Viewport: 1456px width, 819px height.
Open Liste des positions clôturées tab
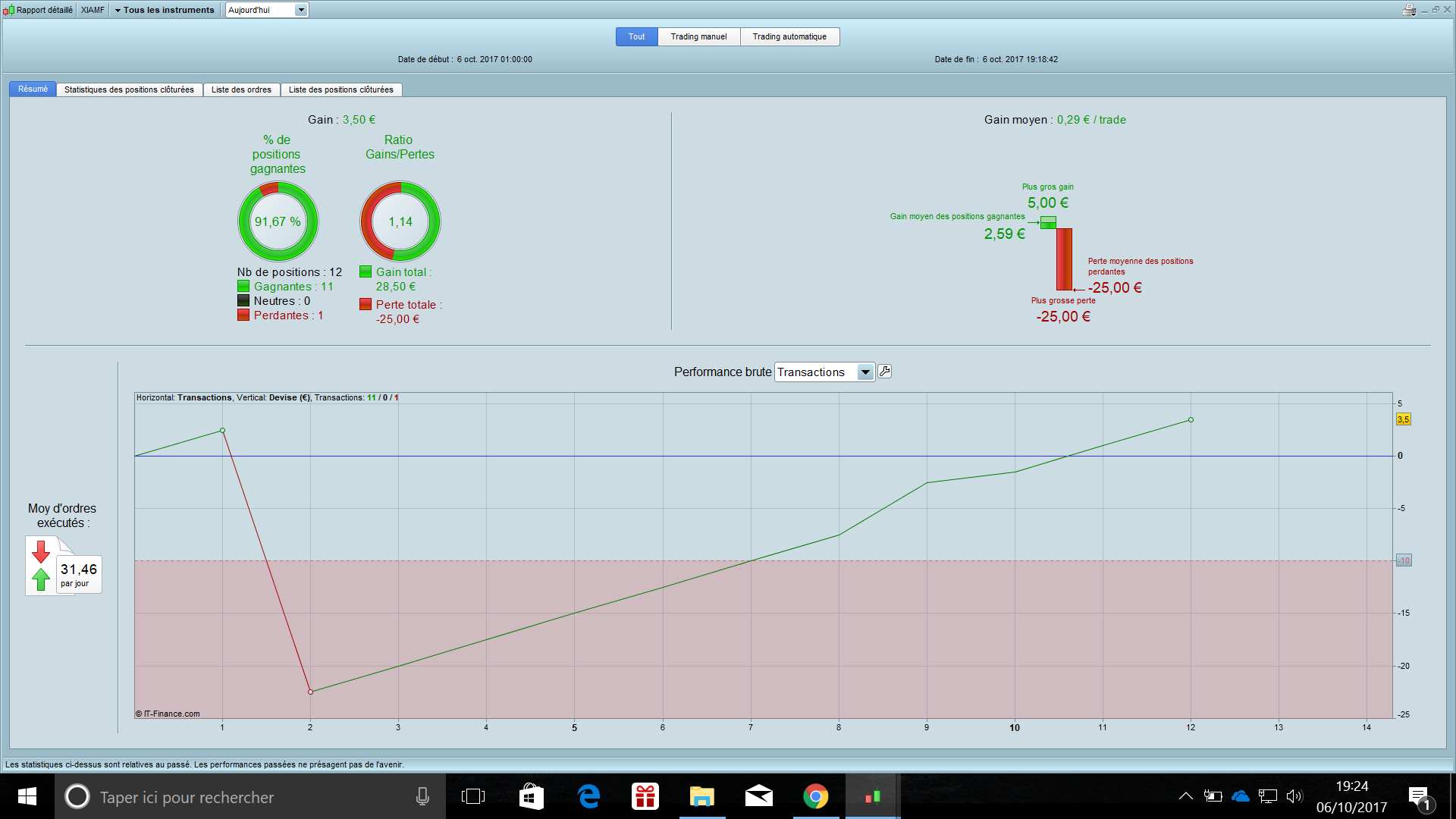click(x=340, y=89)
